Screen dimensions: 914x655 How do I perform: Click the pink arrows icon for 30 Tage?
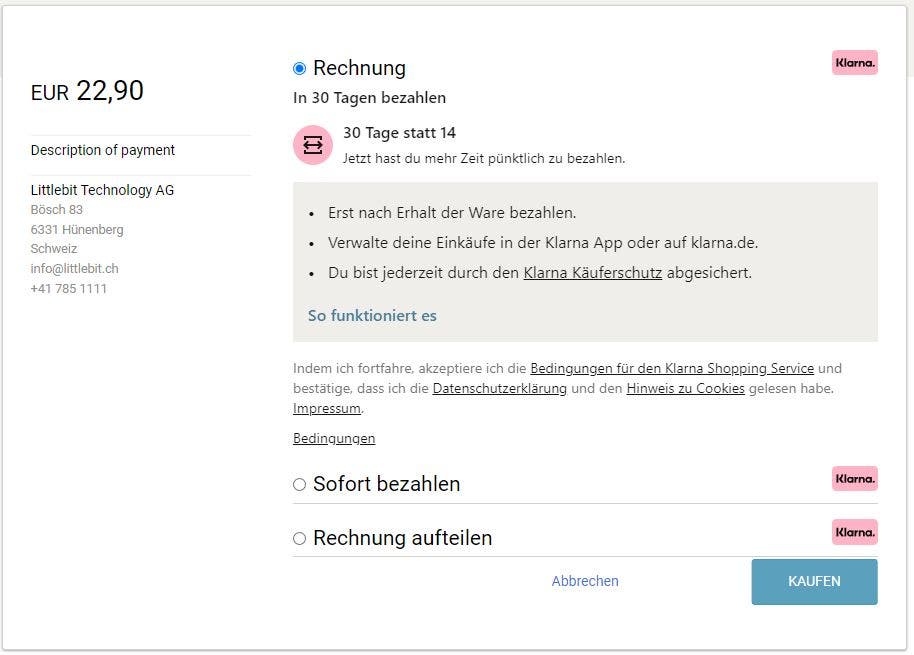313,145
